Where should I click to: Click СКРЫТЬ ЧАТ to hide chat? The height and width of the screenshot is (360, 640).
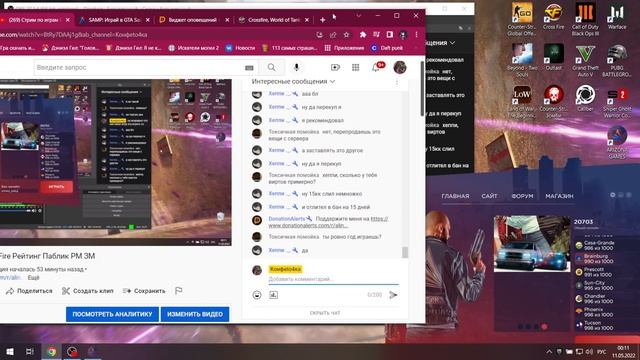click(x=325, y=313)
